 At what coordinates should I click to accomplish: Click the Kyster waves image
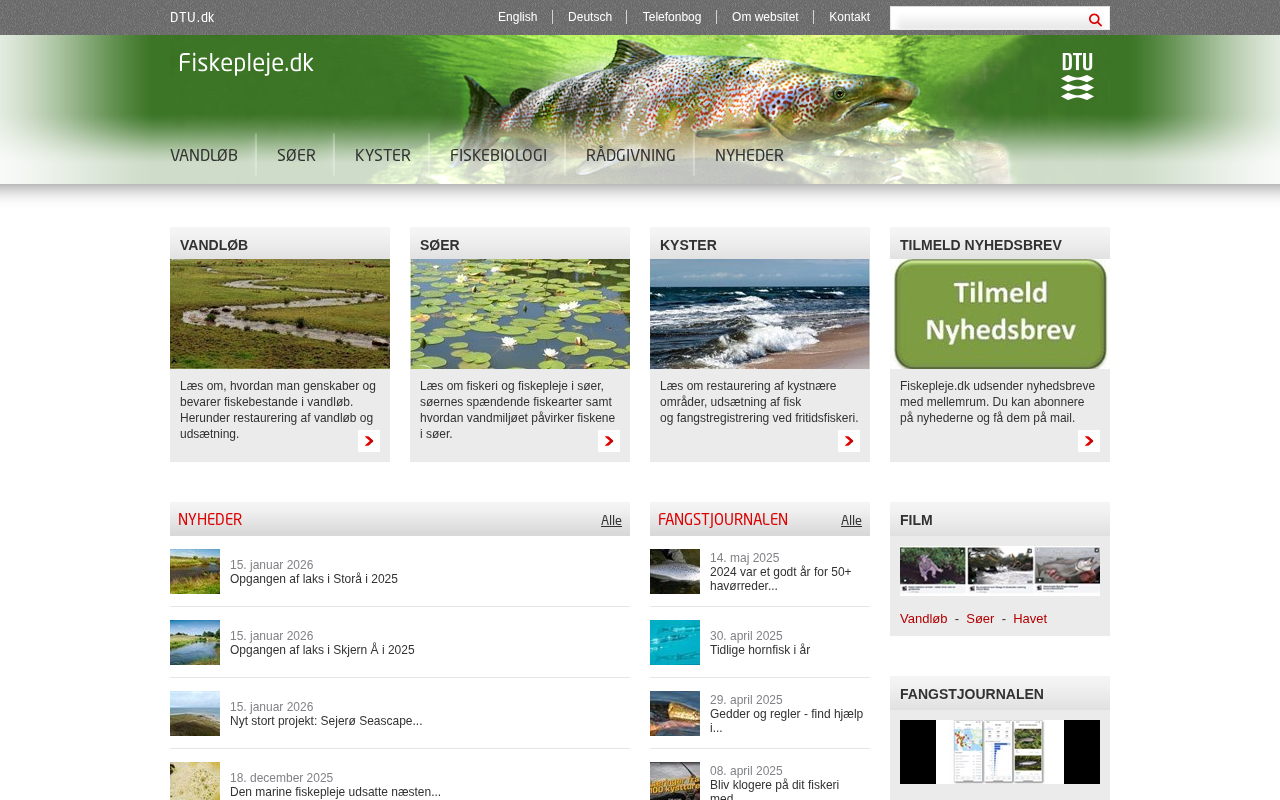pos(760,314)
